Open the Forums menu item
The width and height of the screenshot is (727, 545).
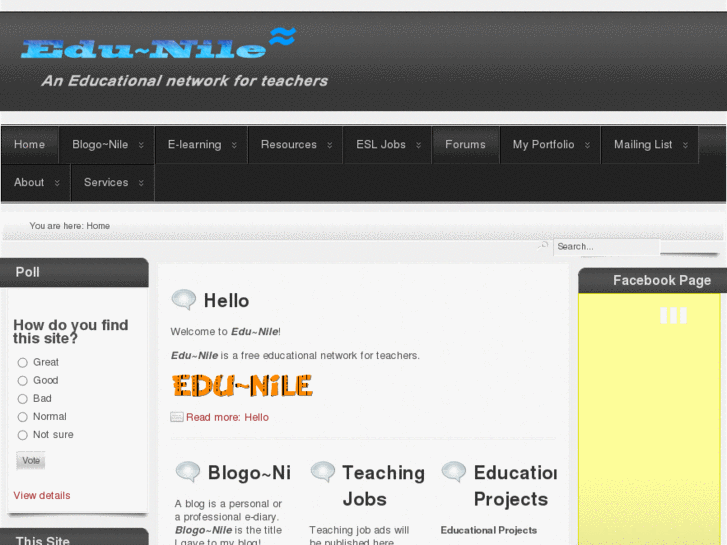[x=466, y=145]
